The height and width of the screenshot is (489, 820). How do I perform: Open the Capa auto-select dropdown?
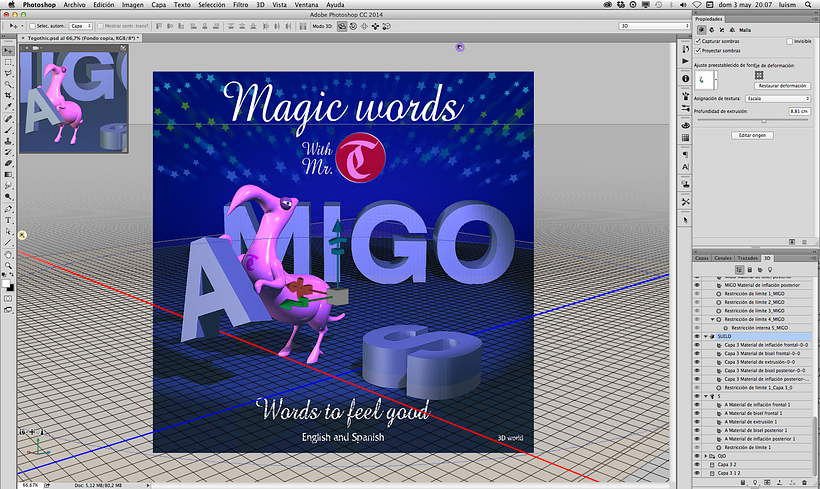[82, 26]
